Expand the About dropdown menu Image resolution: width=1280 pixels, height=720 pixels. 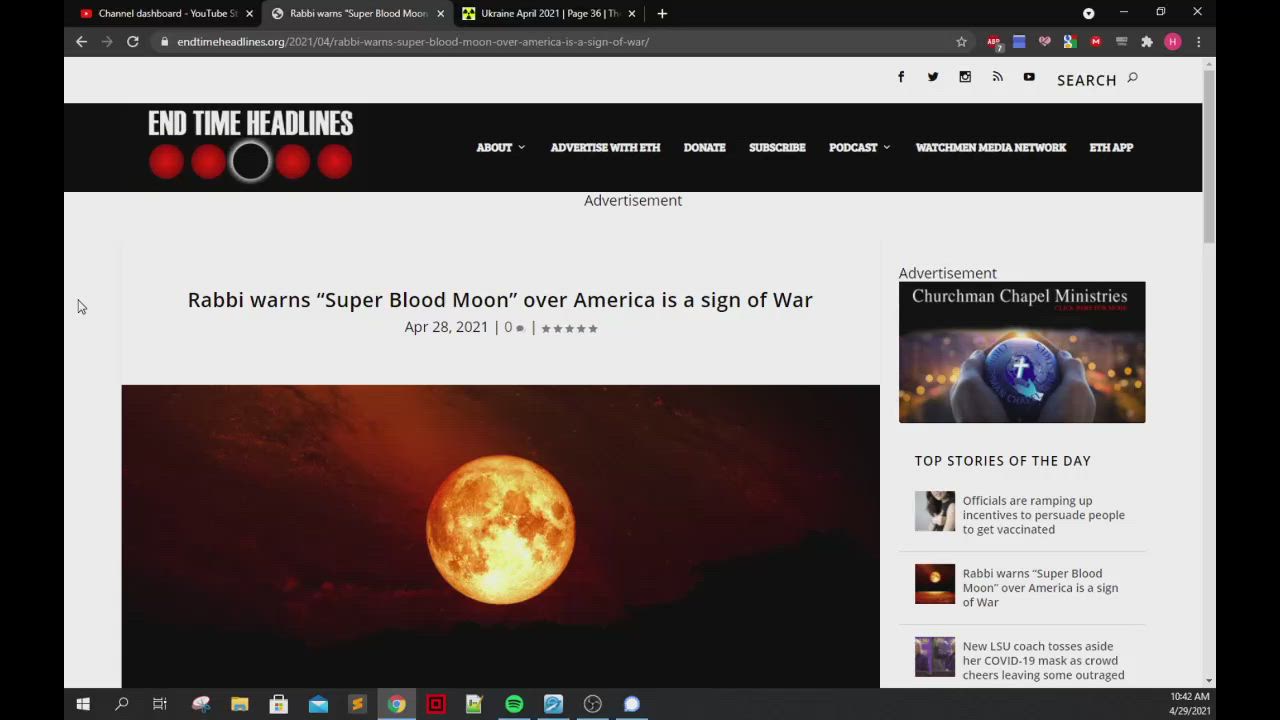tap(500, 148)
